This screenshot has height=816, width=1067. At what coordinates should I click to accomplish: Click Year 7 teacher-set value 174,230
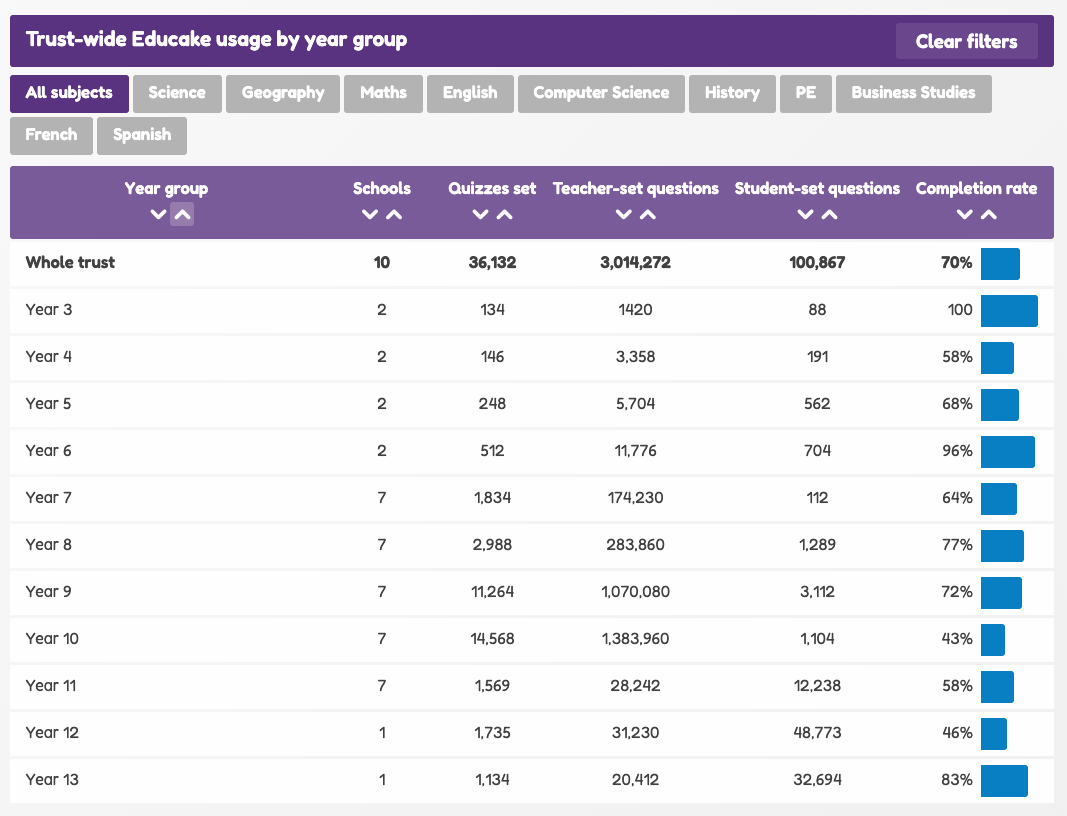point(636,497)
